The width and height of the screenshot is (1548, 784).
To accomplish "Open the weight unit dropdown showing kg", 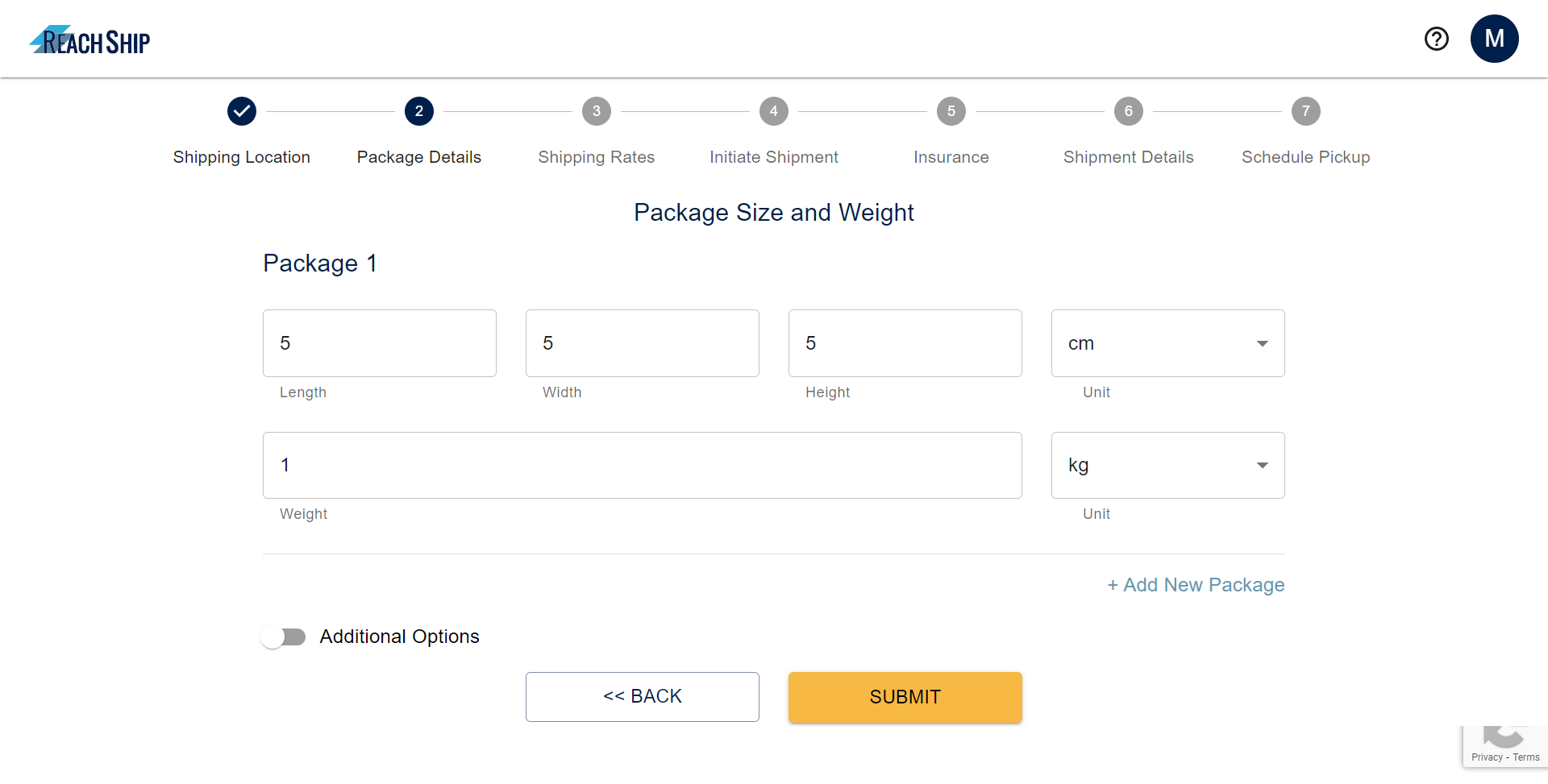I will (1167, 465).
